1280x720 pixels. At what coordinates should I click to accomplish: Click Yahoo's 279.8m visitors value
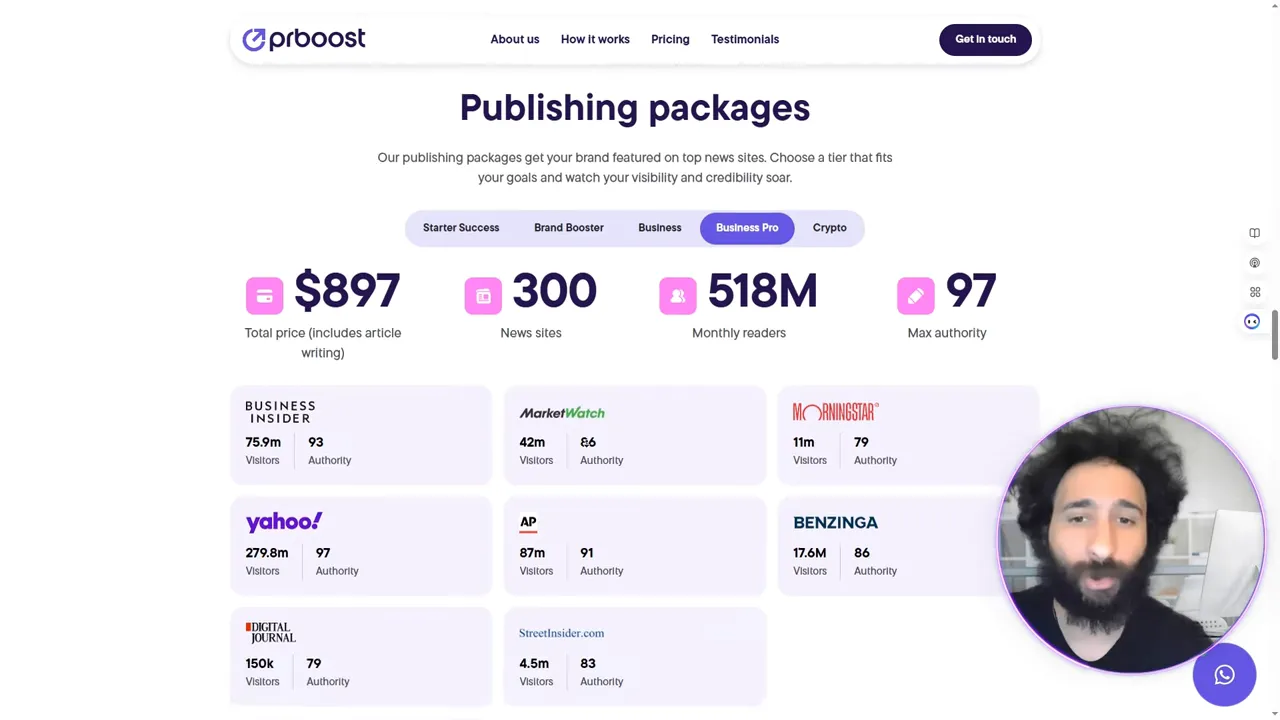pyautogui.click(x=267, y=552)
